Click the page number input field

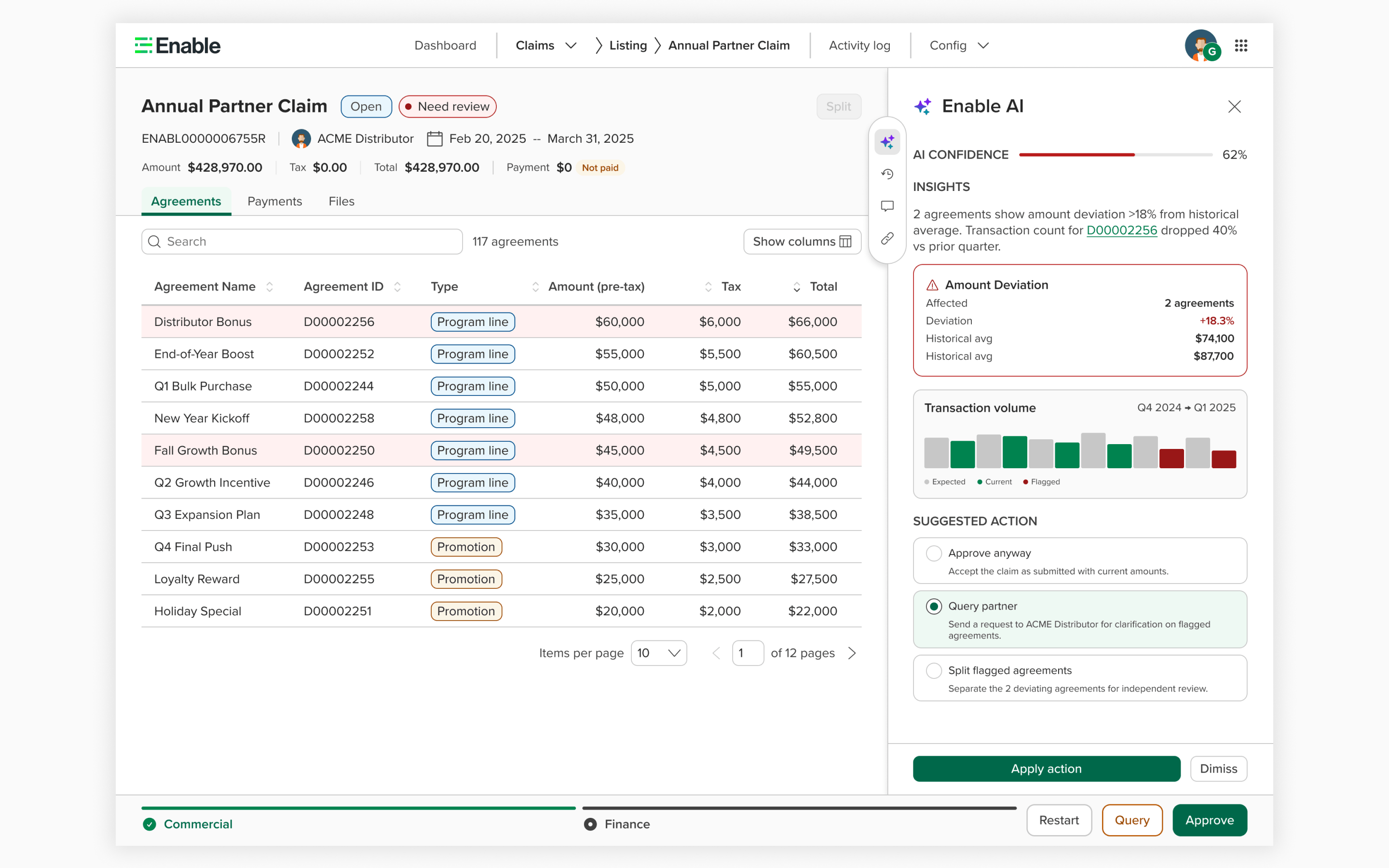tap(748, 653)
